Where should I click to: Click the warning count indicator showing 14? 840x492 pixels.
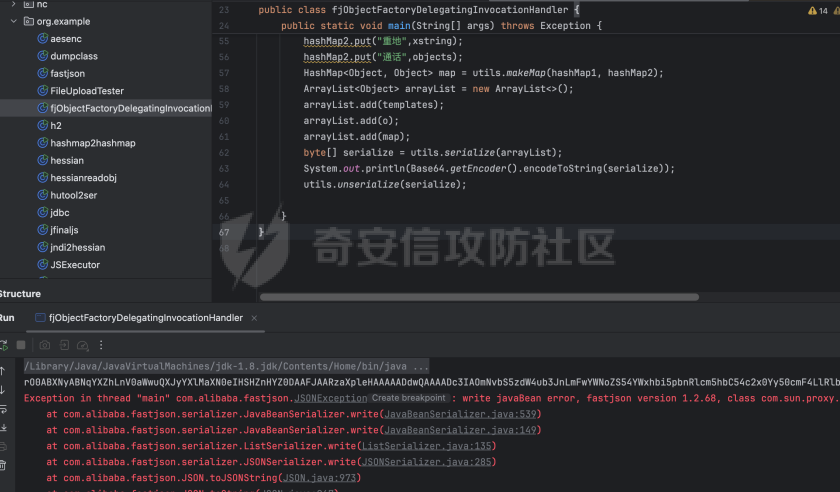click(818, 11)
